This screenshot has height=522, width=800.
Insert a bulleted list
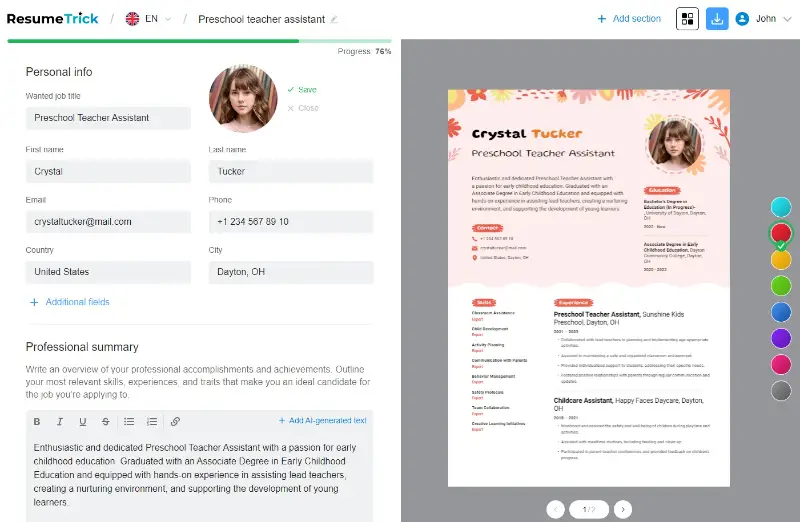pyautogui.click(x=129, y=421)
